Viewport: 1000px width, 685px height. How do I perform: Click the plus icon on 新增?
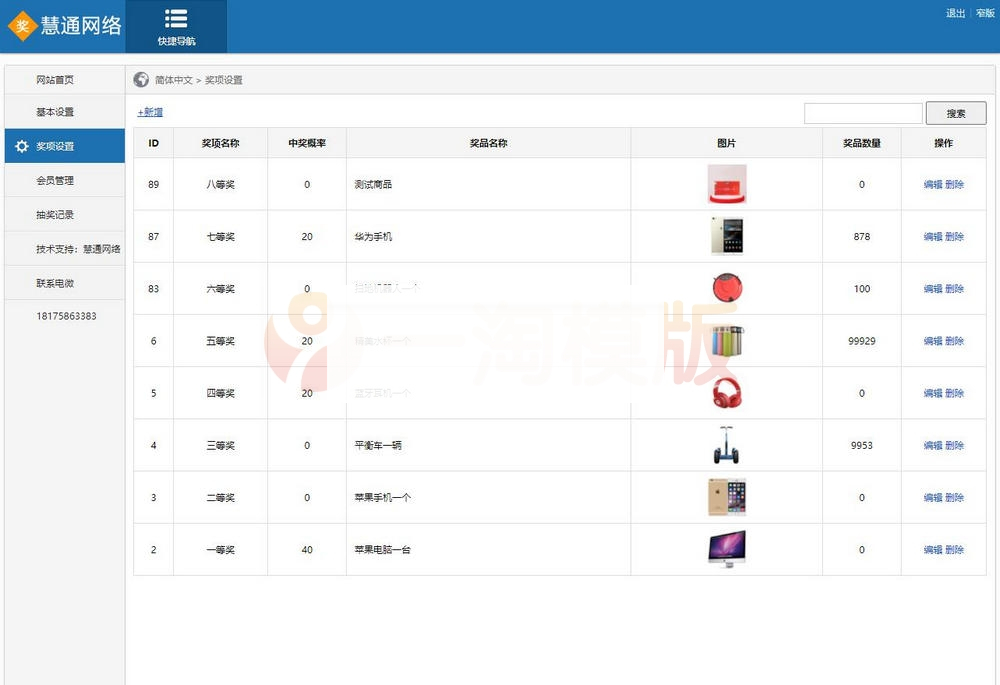click(139, 112)
